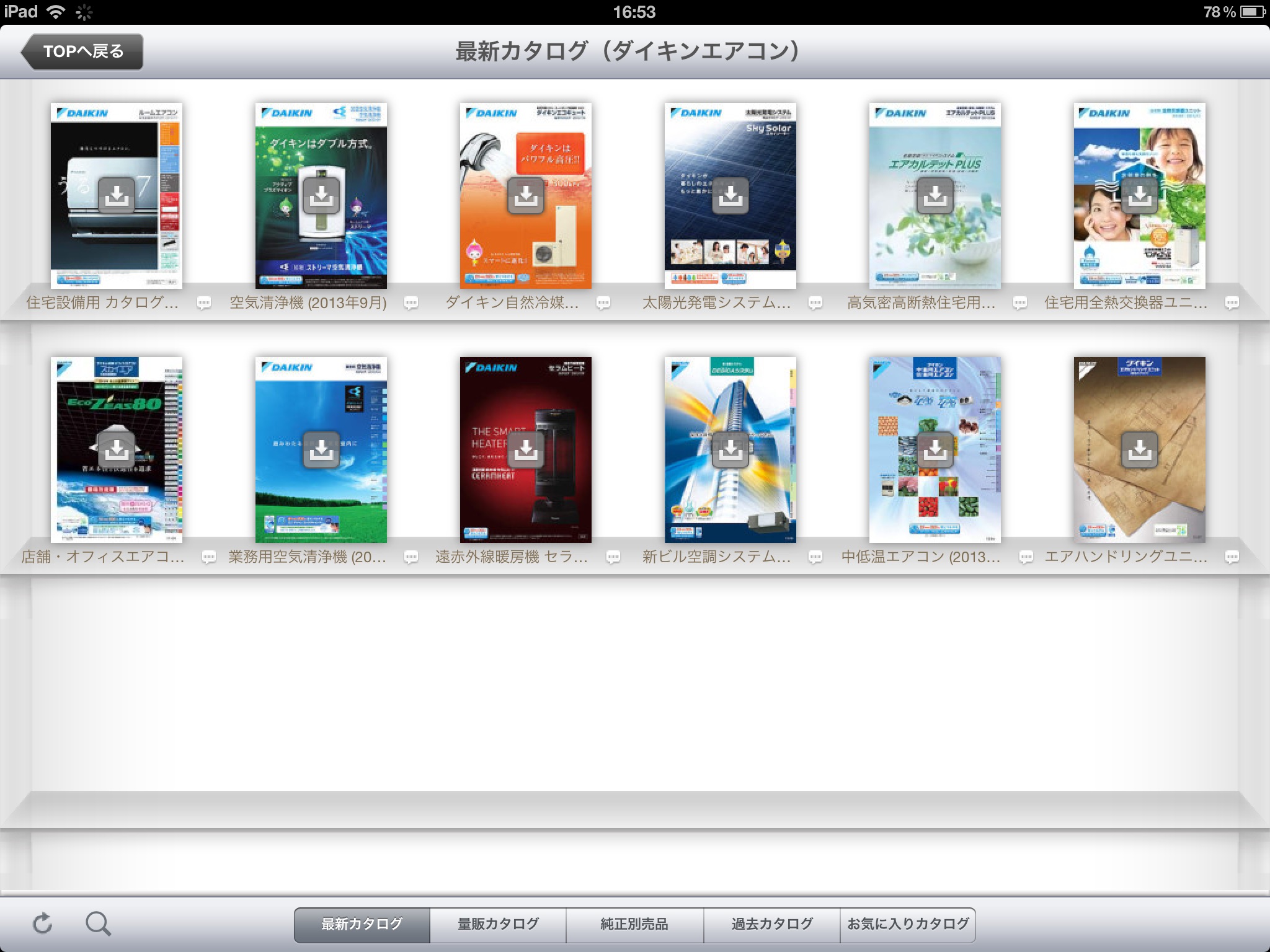The height and width of the screenshot is (952, 1270).
Task: Open comment bubble for 太陽光発電システム
Action: [815, 303]
